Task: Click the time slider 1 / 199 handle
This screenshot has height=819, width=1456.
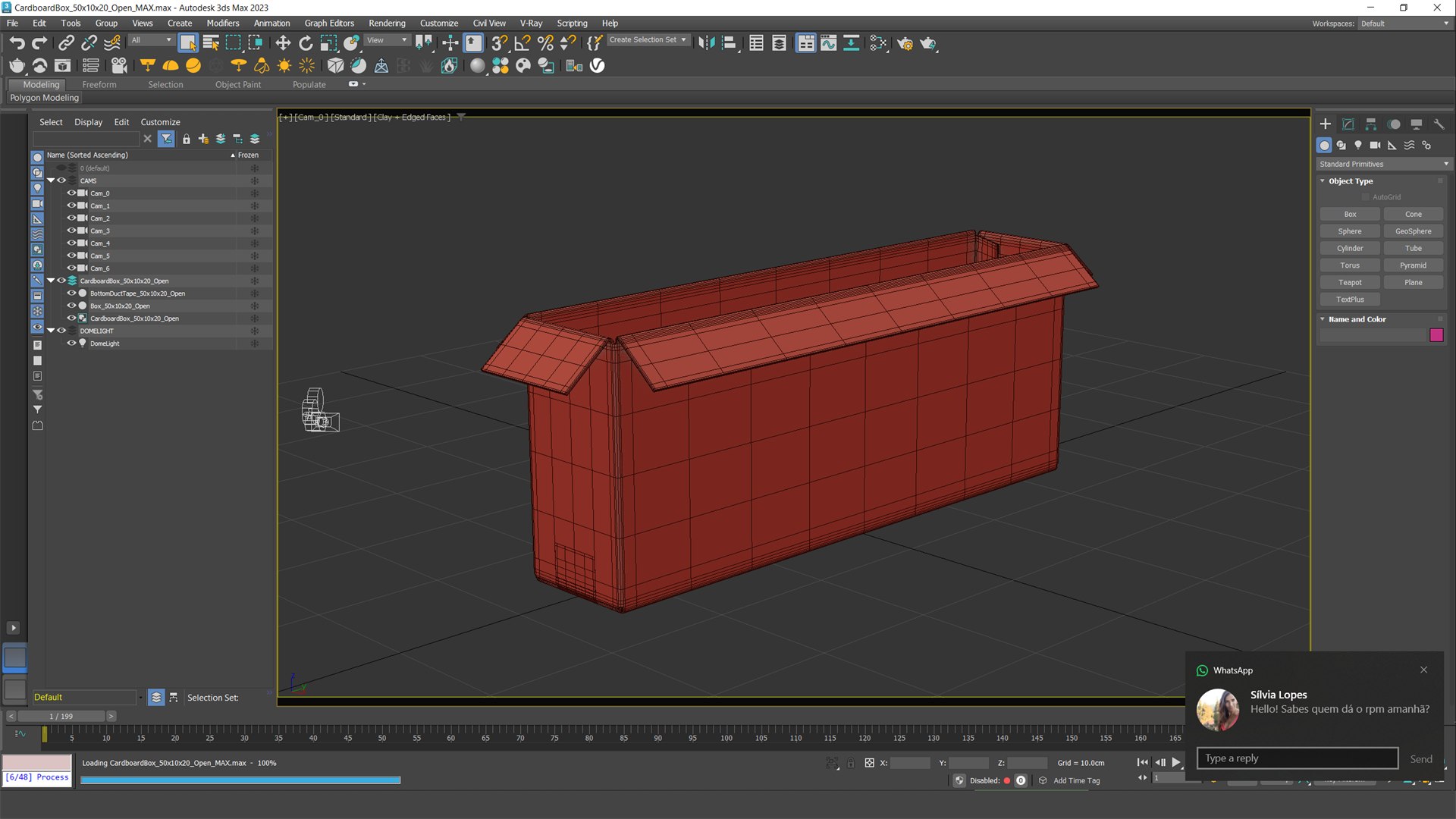Action: [x=61, y=717]
